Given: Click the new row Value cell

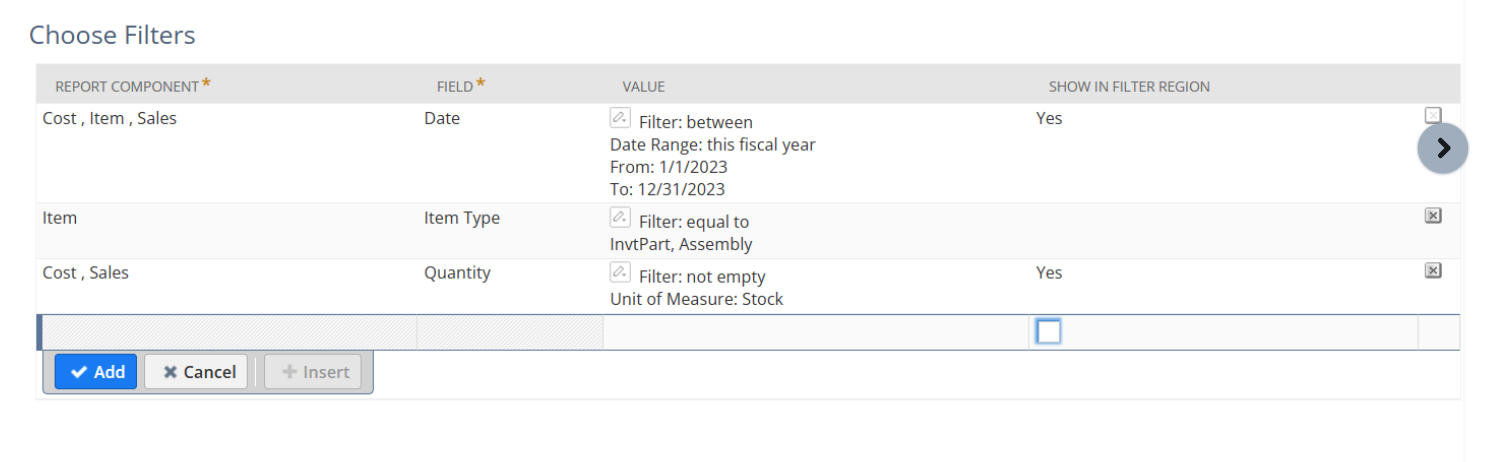Looking at the screenshot, I should pyautogui.click(x=815, y=332).
